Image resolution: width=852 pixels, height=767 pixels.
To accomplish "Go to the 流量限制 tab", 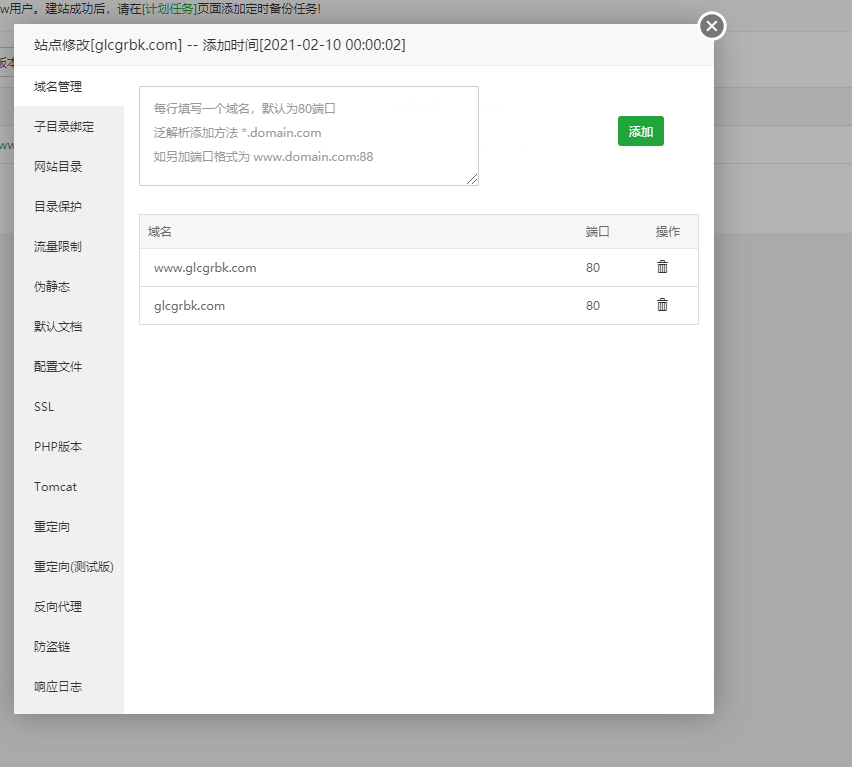I will 69,247.
